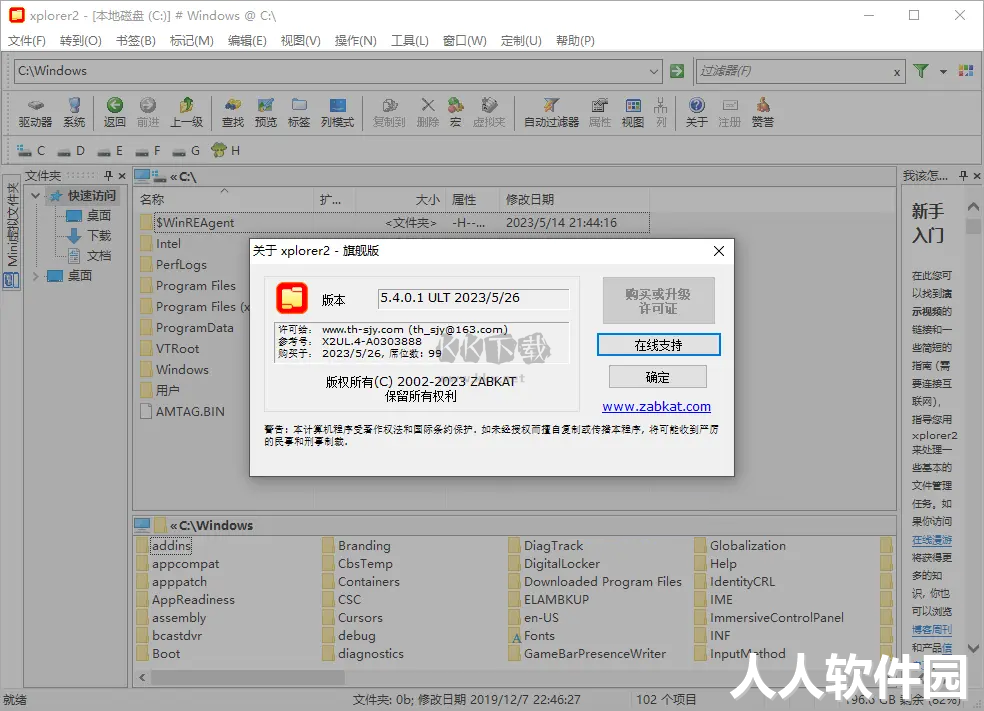Click the 删除 delete toolbar icon
Viewport: 984px width, 711px height.
[427, 112]
